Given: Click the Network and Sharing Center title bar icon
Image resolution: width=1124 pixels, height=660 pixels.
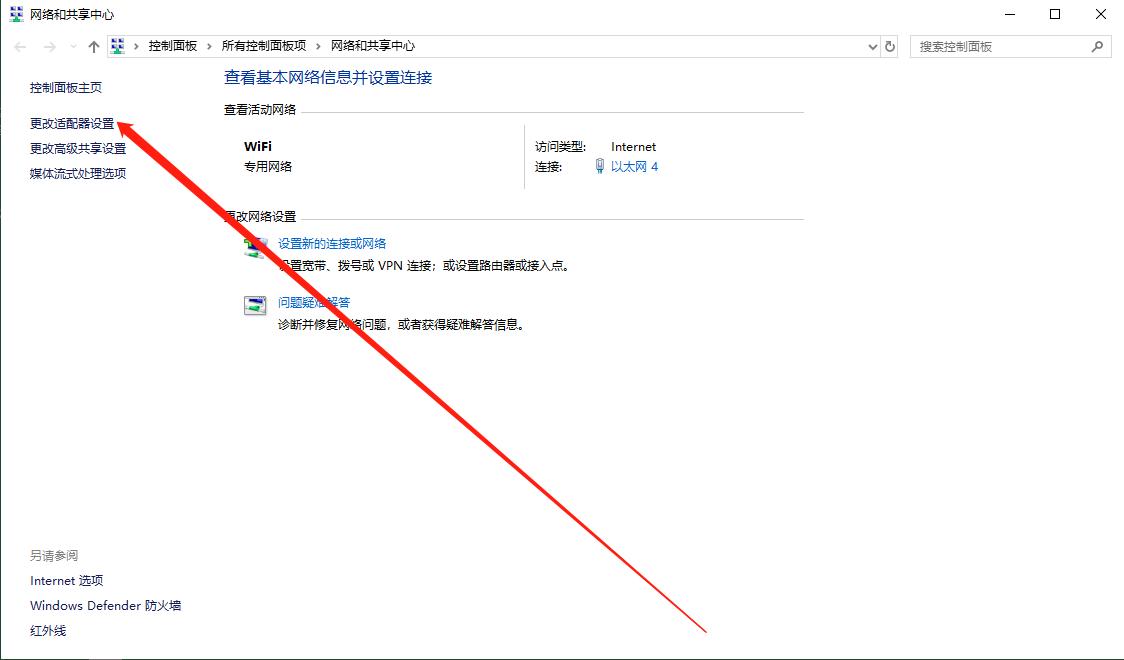Looking at the screenshot, I should [x=15, y=14].
